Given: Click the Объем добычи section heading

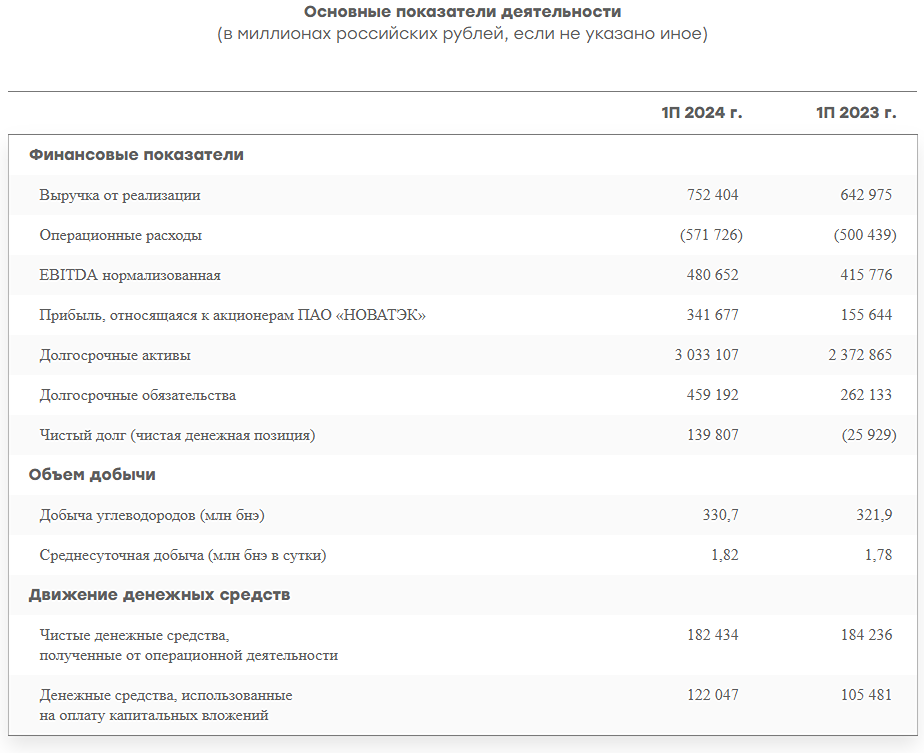Looking at the screenshot, I should click(x=92, y=475).
